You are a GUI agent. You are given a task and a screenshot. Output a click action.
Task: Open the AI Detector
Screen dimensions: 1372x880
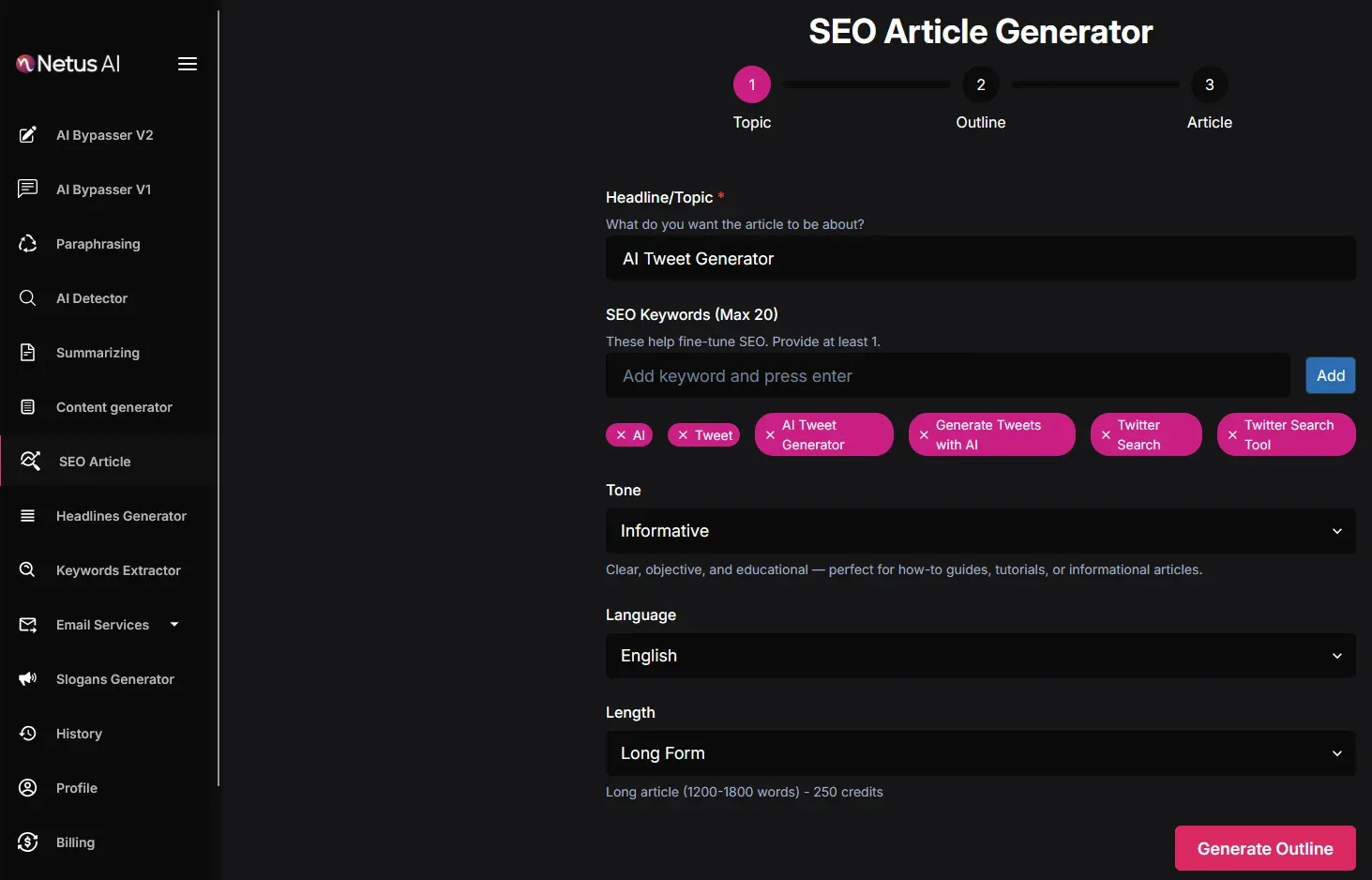(92, 298)
